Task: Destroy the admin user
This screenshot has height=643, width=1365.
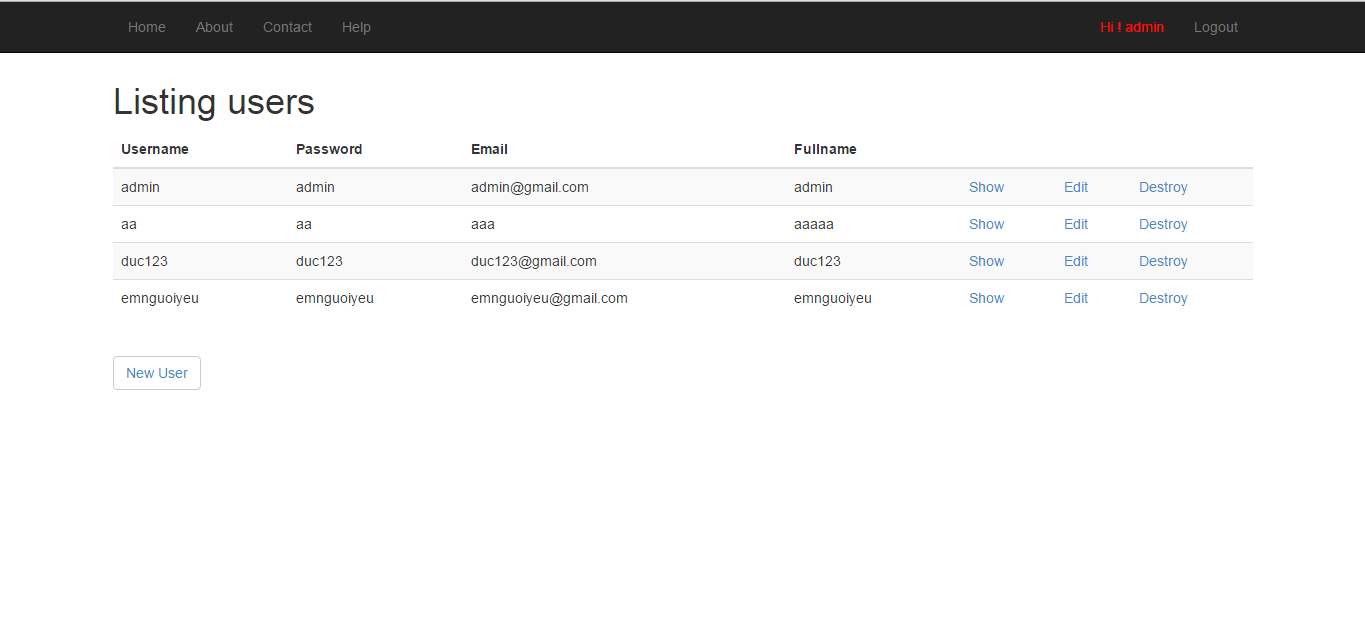Action: coord(1163,187)
